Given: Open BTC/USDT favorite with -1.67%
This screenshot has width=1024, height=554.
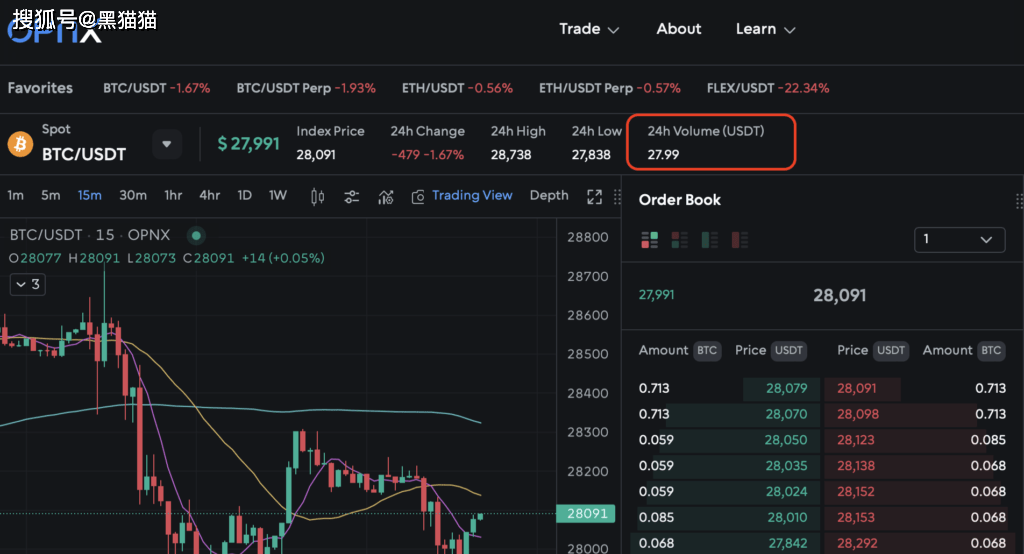Looking at the screenshot, I should [157, 88].
